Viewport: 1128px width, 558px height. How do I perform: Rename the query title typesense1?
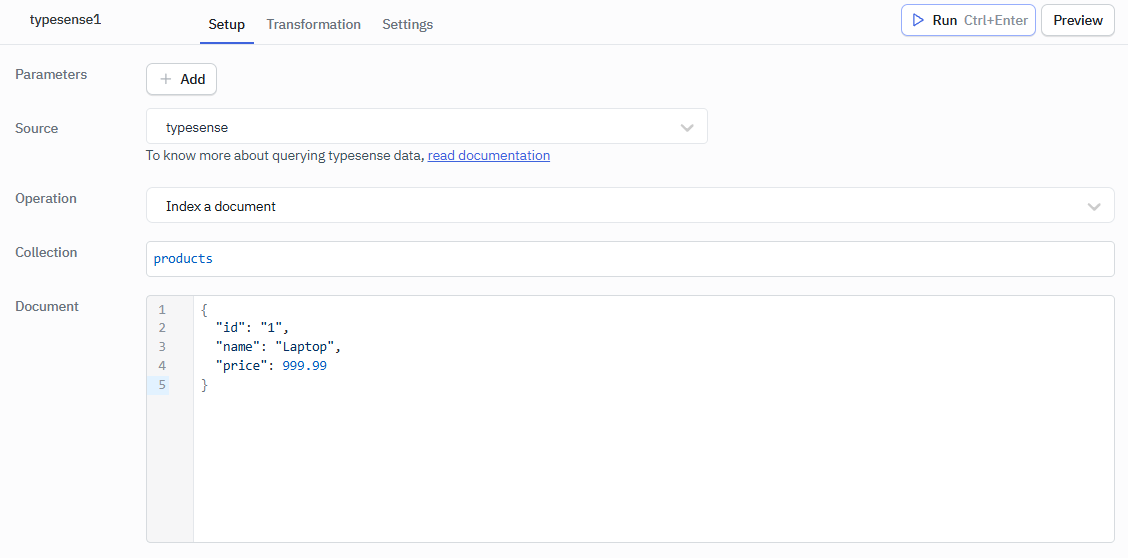point(65,20)
